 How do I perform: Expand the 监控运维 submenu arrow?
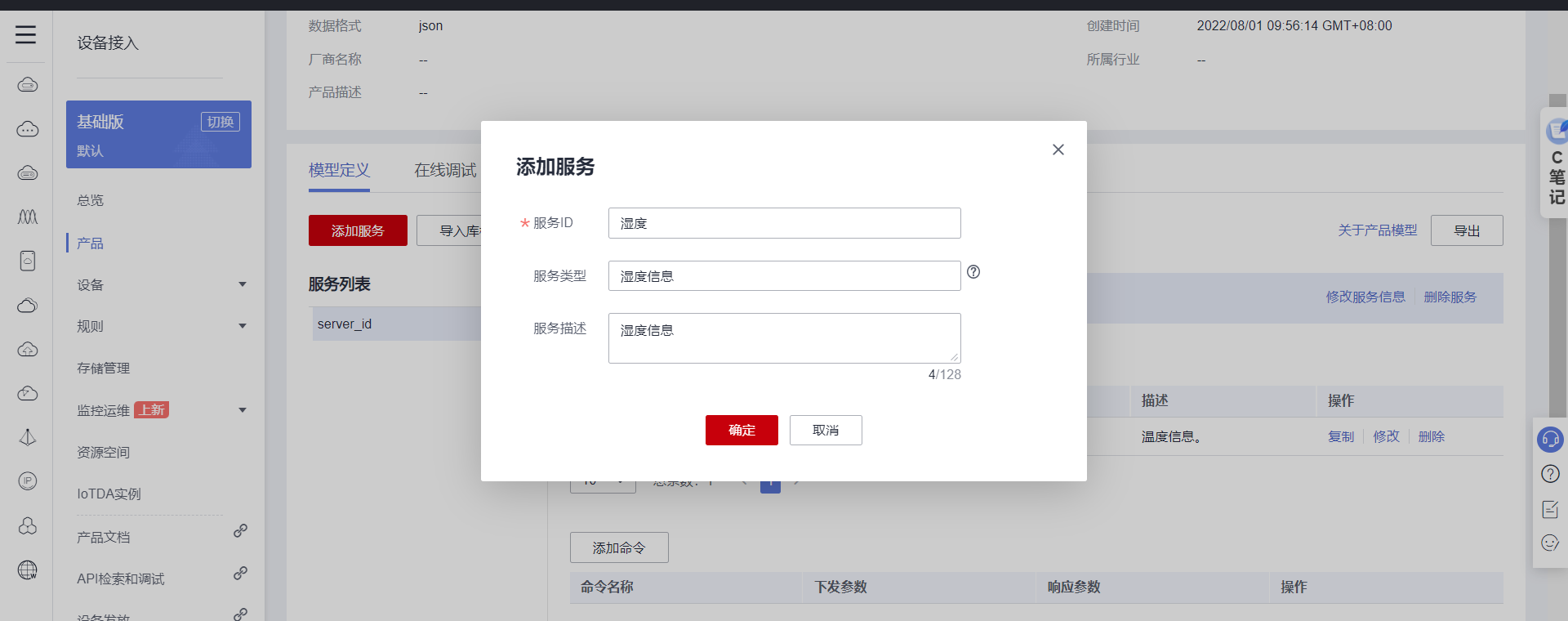click(243, 410)
